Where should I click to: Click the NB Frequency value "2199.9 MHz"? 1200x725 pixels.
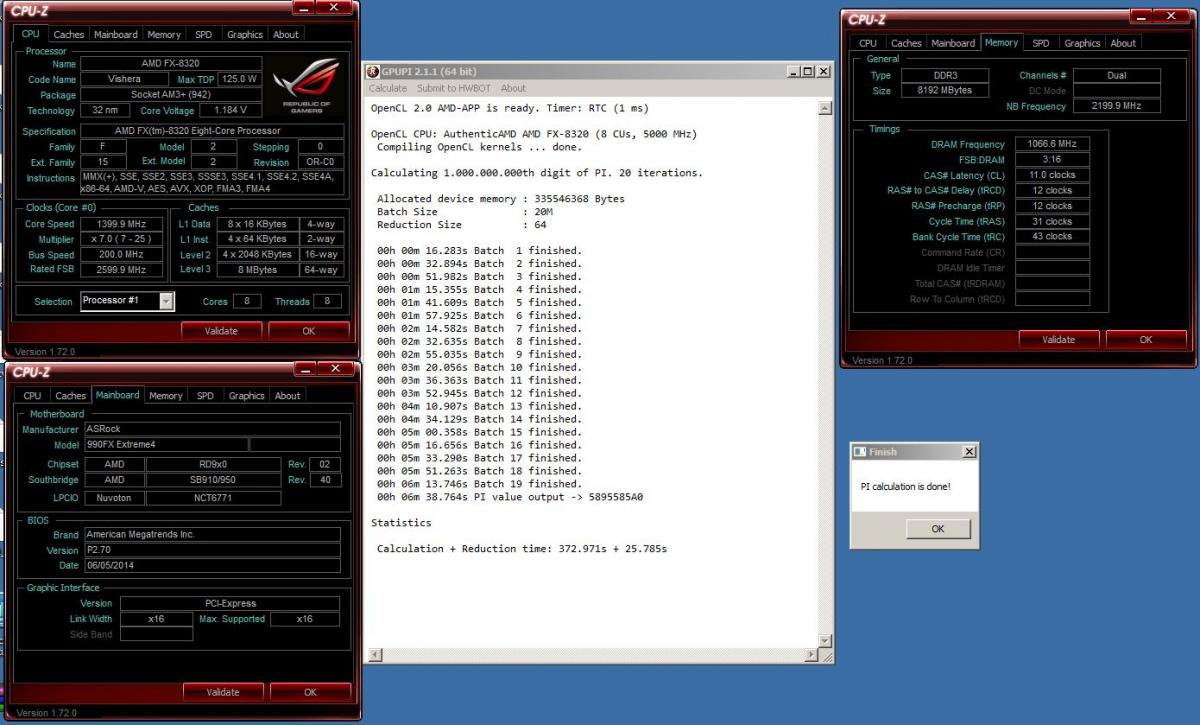click(x=1118, y=106)
